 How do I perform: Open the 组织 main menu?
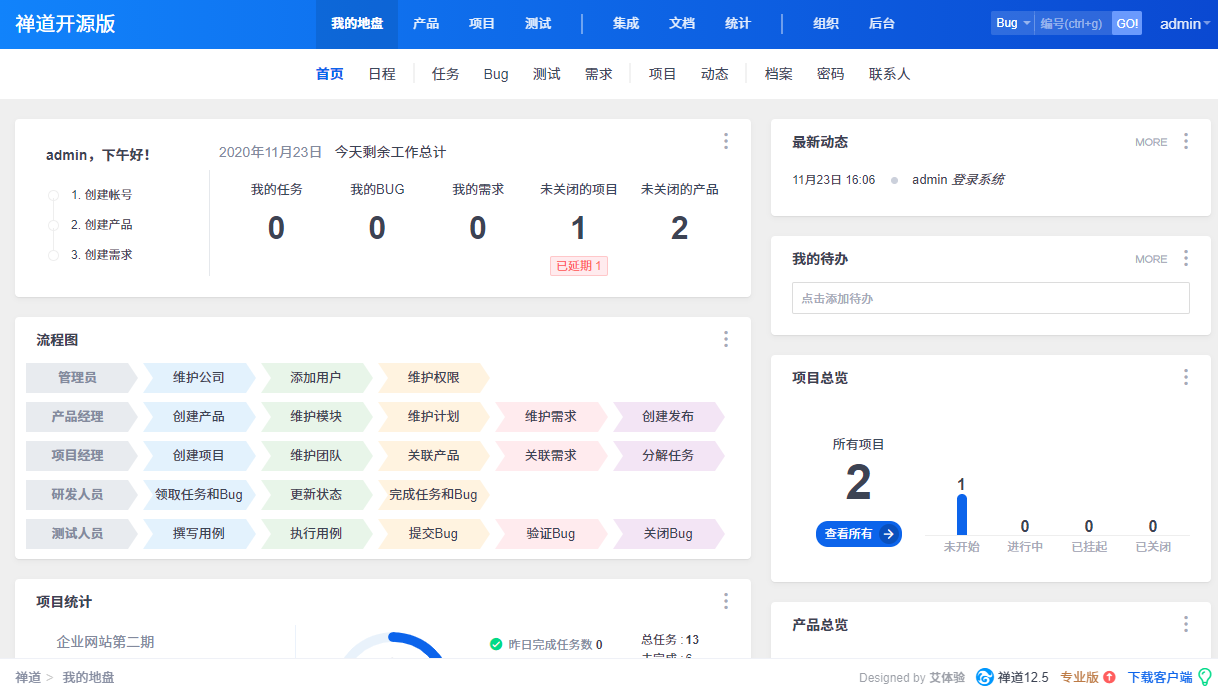(826, 24)
